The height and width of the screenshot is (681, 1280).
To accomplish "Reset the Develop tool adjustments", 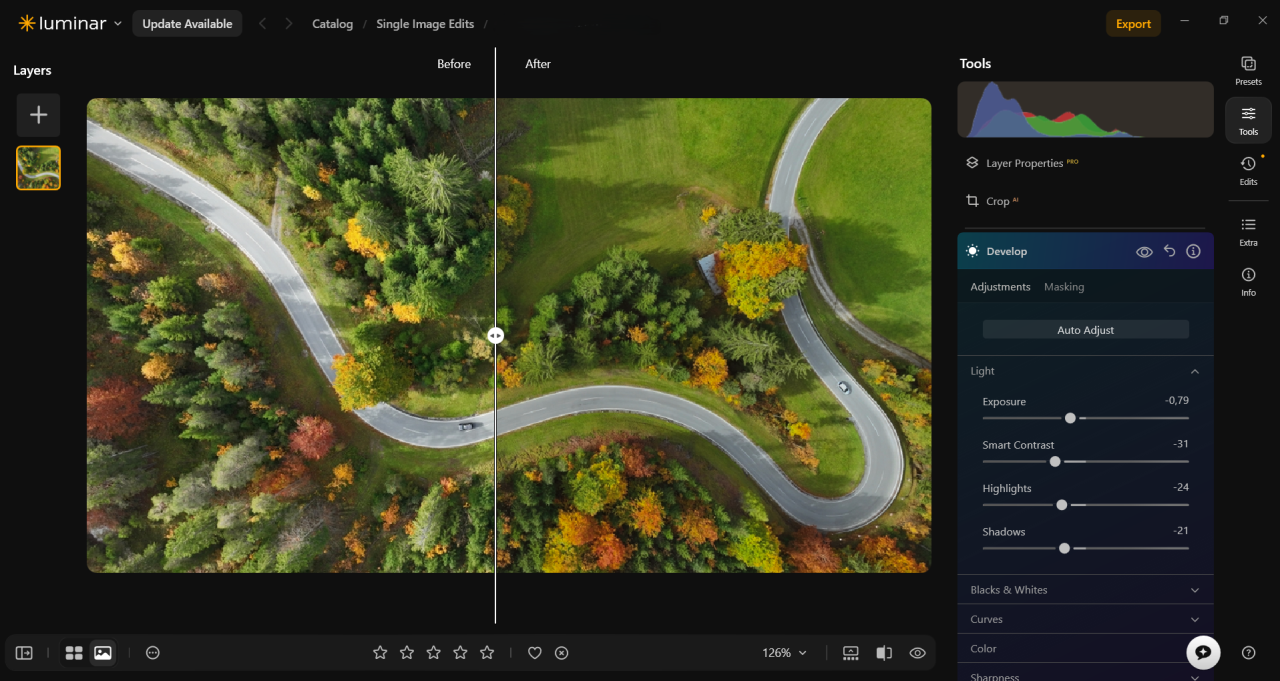I will (x=1169, y=251).
